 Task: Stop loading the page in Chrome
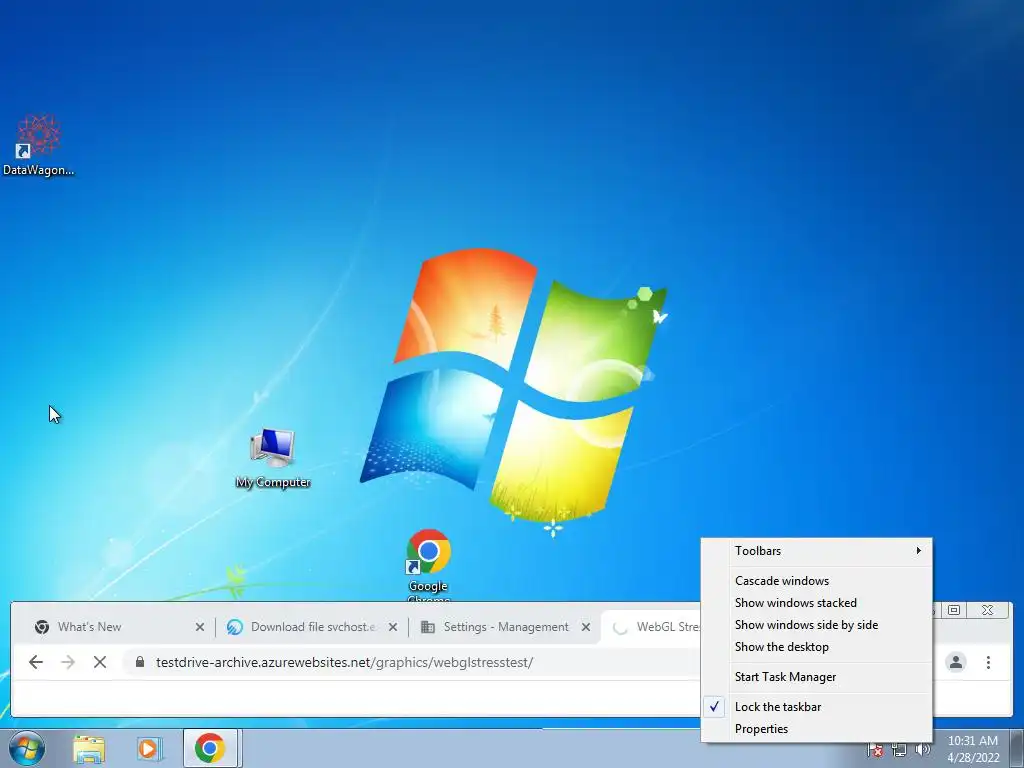(100, 662)
